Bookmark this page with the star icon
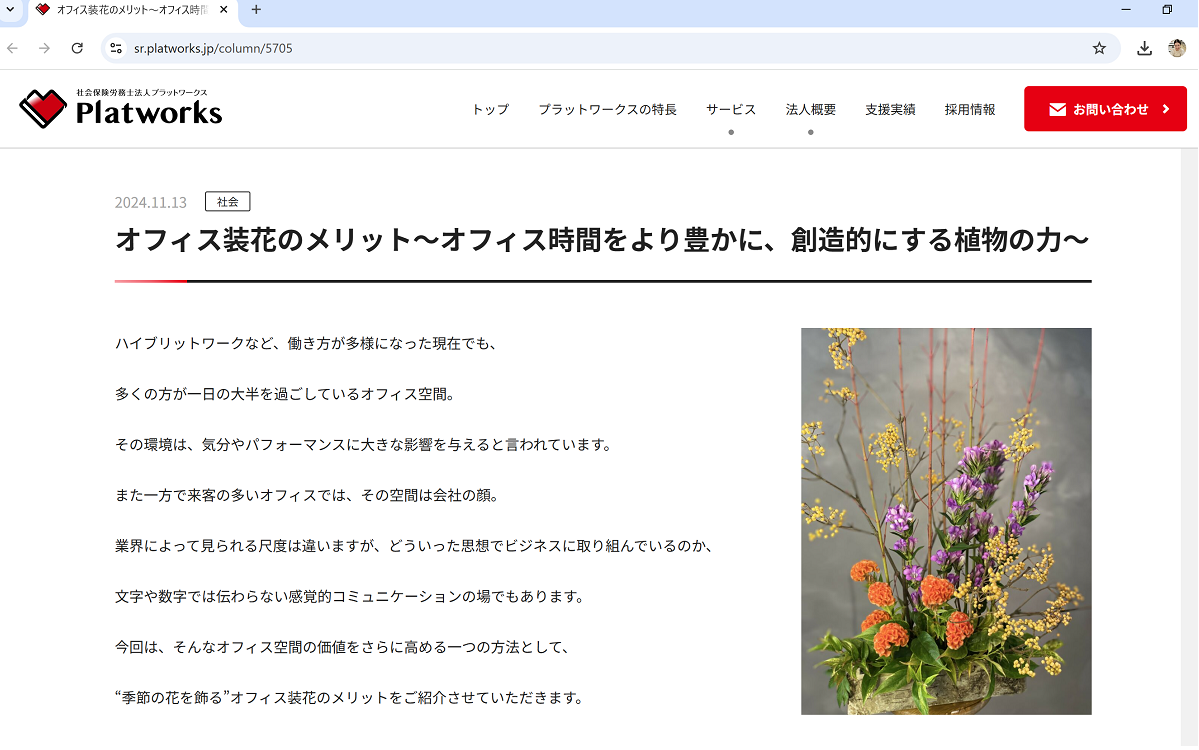This screenshot has width=1199, height=750. click(1099, 48)
